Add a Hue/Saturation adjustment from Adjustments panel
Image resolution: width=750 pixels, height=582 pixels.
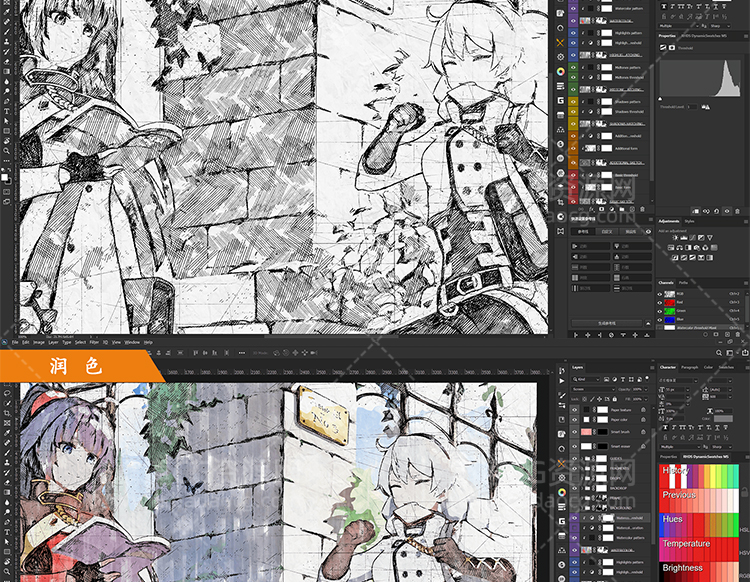[671, 247]
